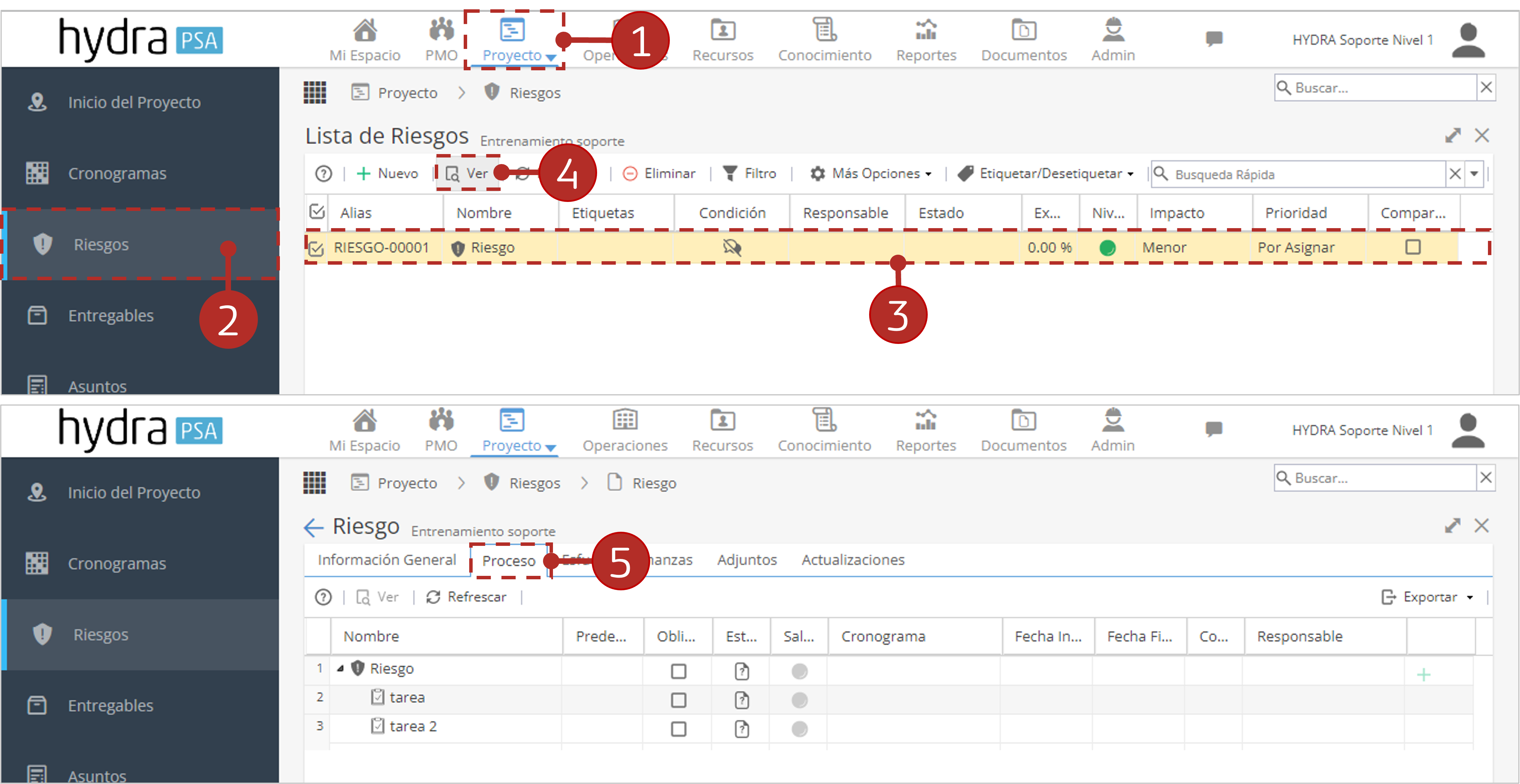Click the green Nivel indicator on RIESGO-00001
1520x784 pixels.
tap(1108, 248)
